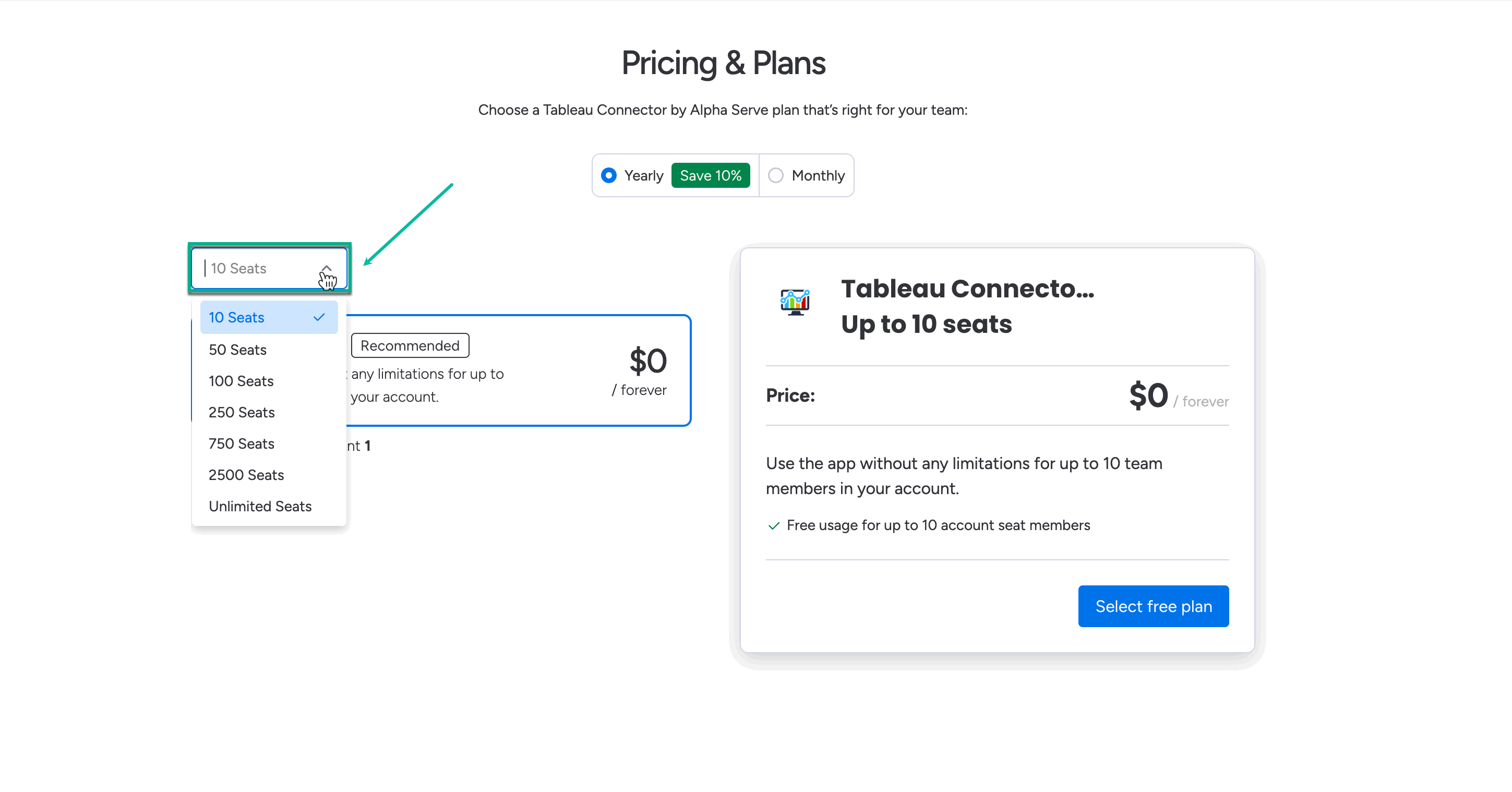1512x792 pixels.
Task: Click the Tableau Connector app icon
Action: (x=795, y=303)
